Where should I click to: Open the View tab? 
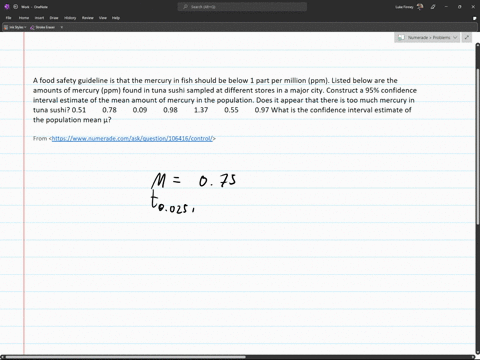pyautogui.click(x=103, y=18)
